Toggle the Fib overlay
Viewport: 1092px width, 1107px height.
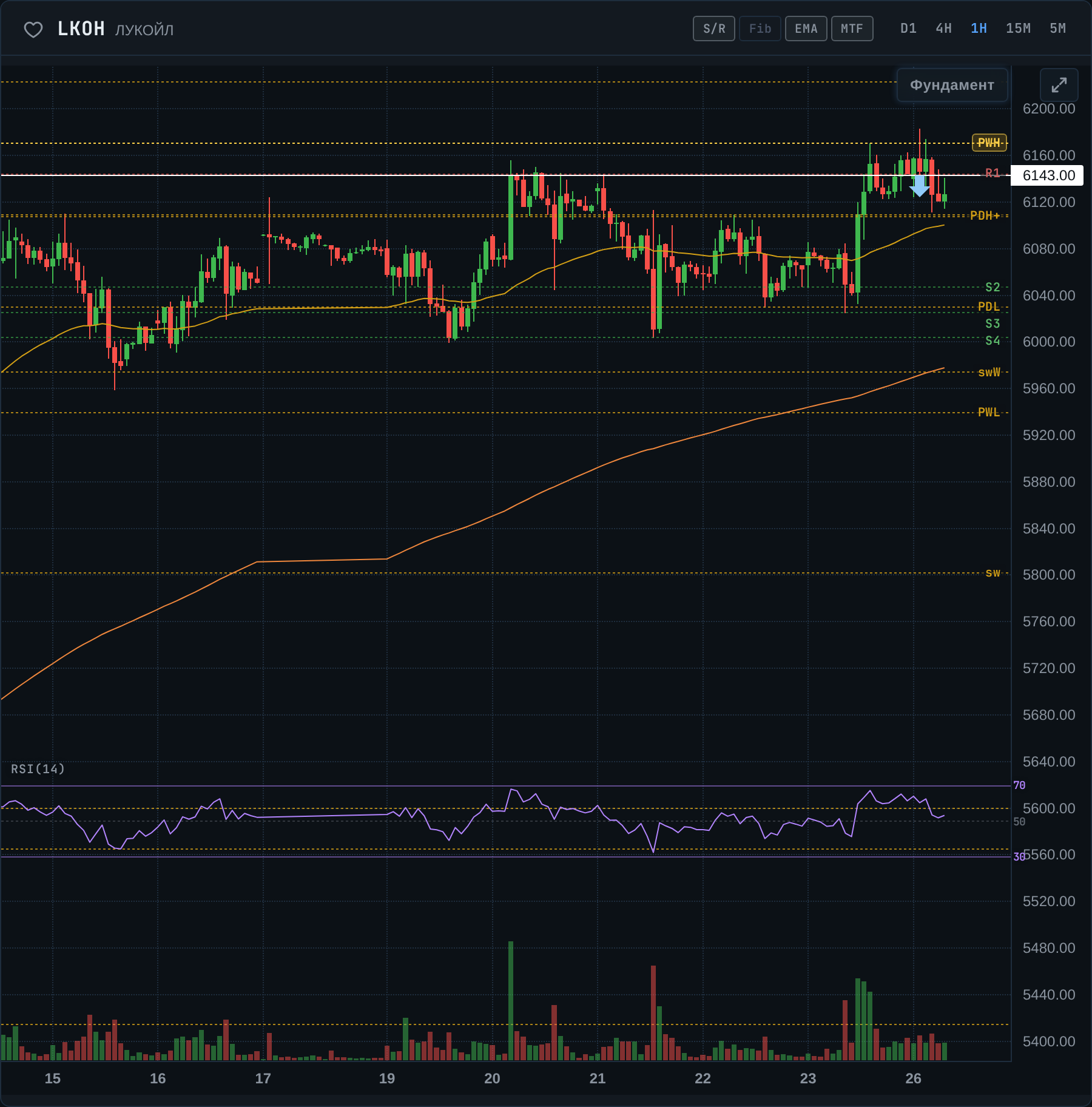[x=760, y=29]
